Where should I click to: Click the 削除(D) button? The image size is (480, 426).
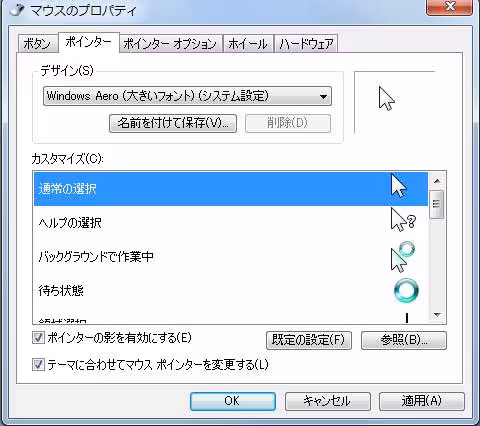coord(288,123)
